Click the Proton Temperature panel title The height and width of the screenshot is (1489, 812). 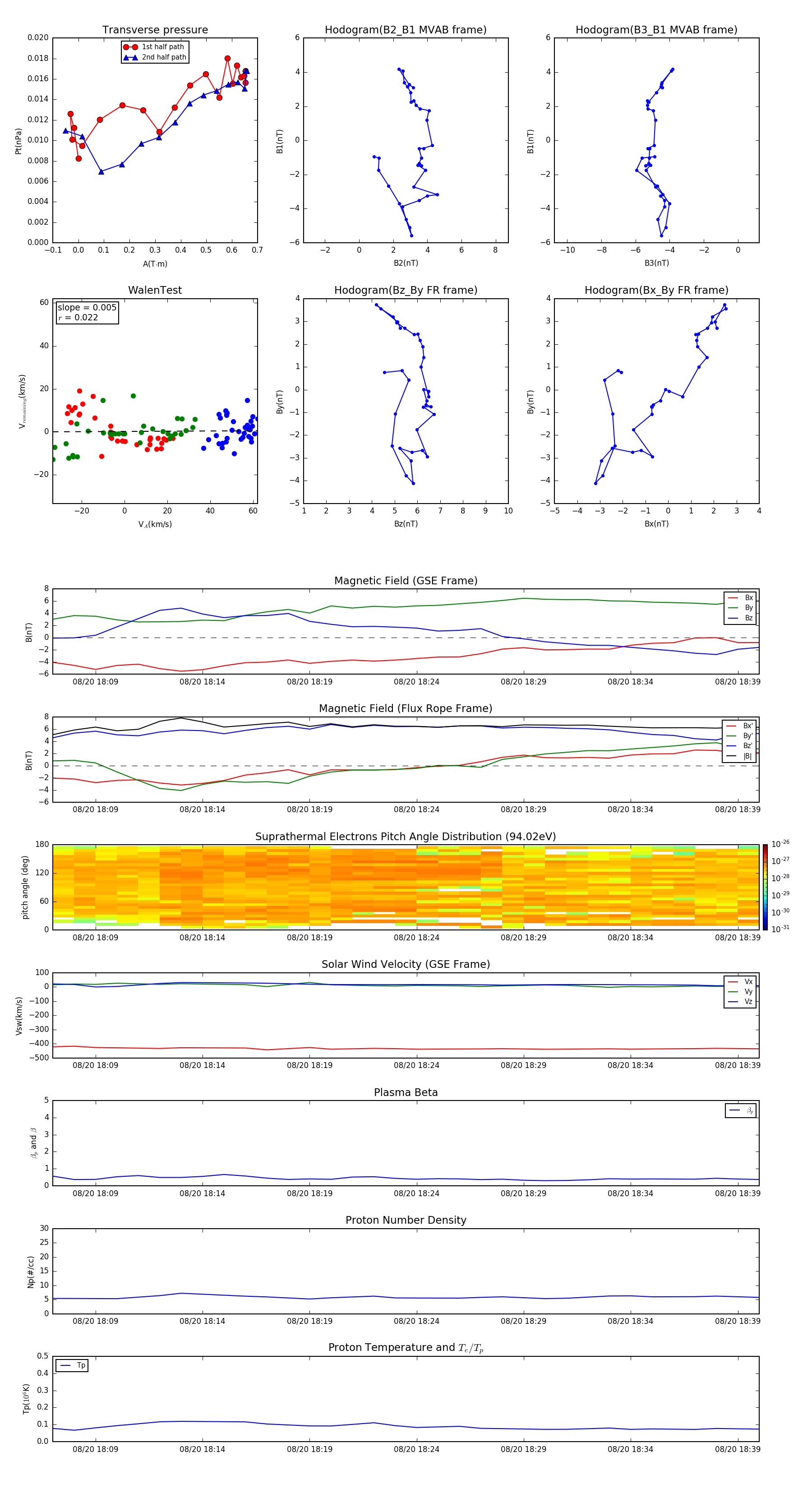406,1348
